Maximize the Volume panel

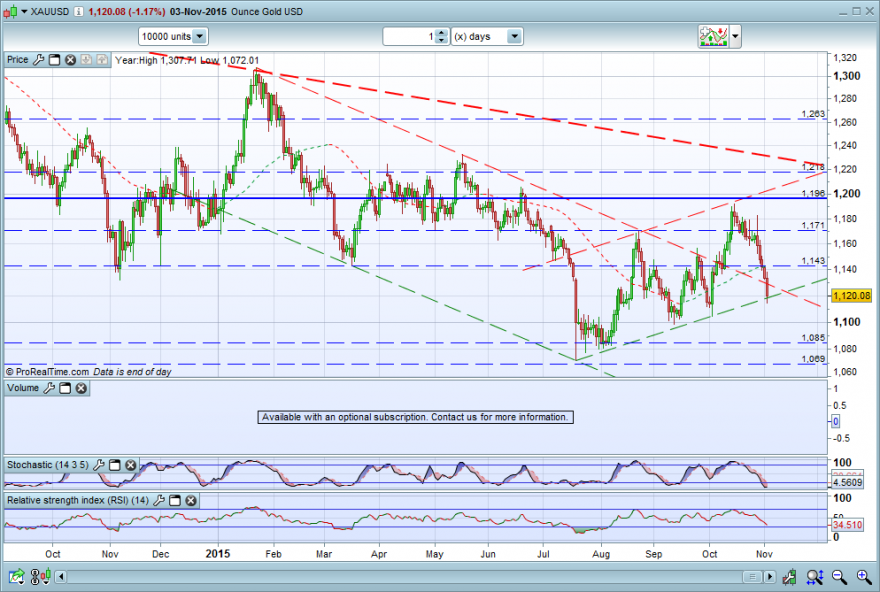tap(65, 388)
